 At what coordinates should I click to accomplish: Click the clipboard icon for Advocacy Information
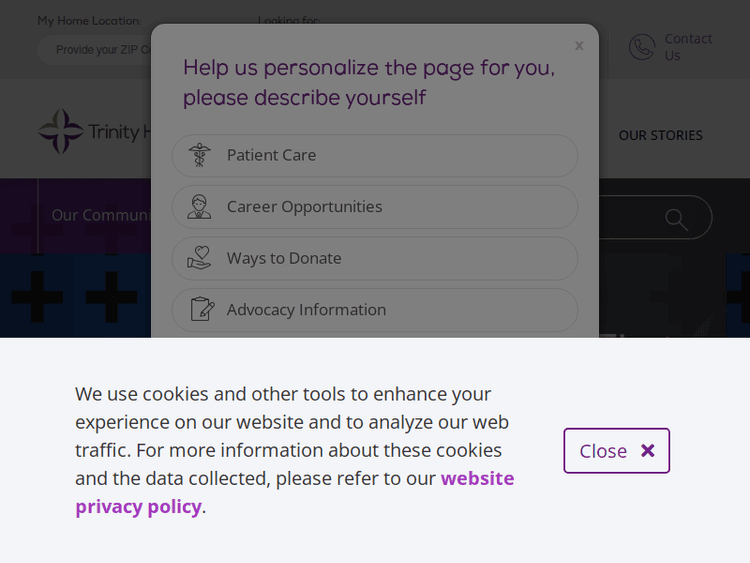click(x=201, y=310)
